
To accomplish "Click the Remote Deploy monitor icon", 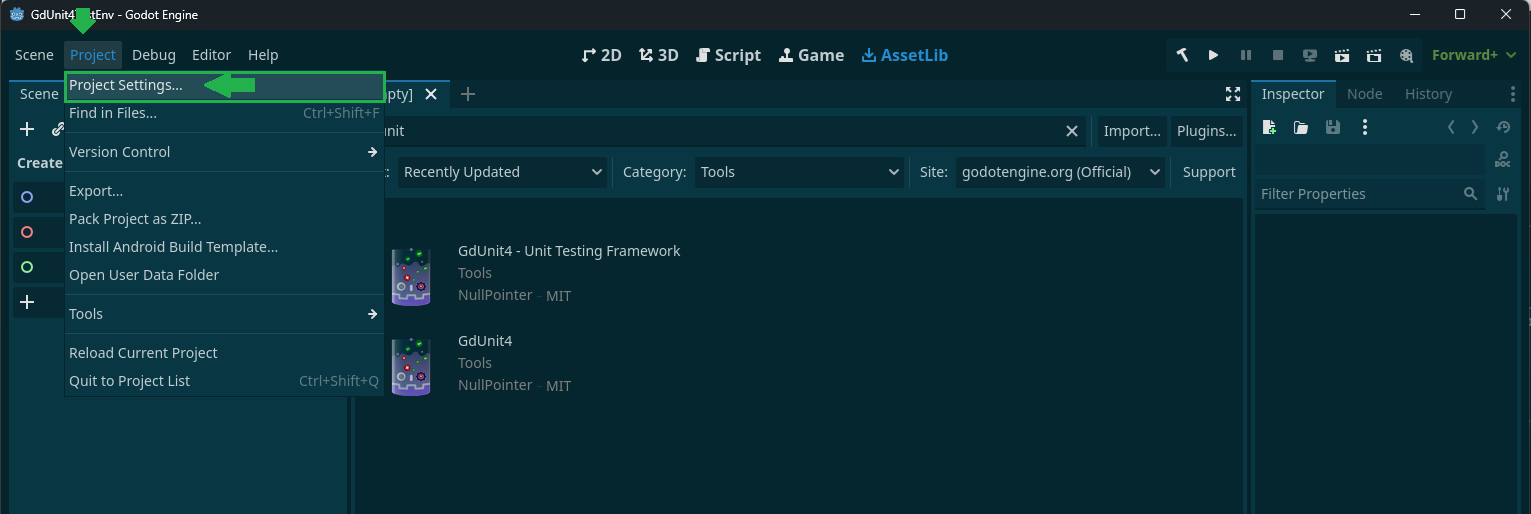I will pos(1310,55).
